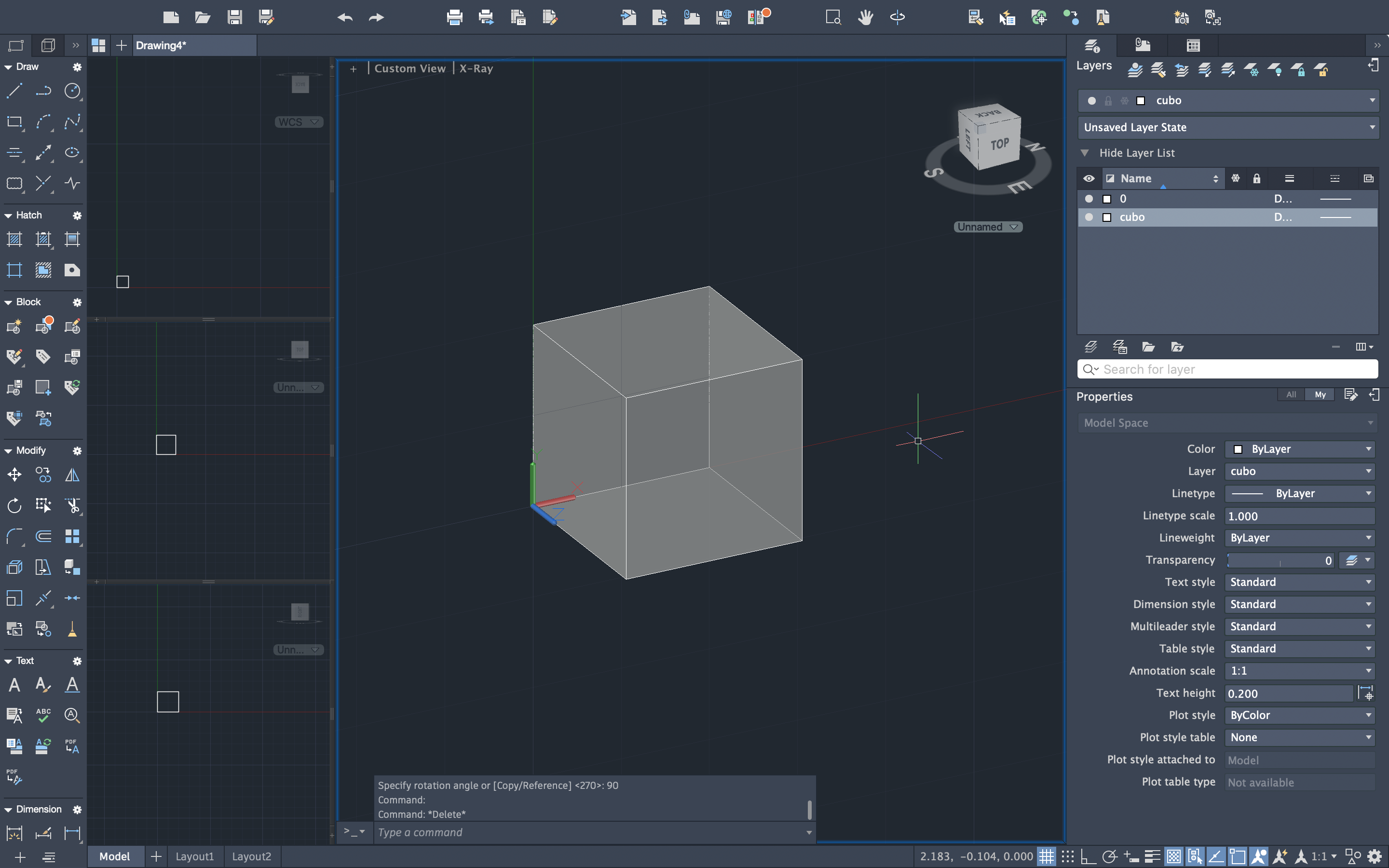
Task: Toggle the eye column header in layer list
Action: click(x=1089, y=178)
